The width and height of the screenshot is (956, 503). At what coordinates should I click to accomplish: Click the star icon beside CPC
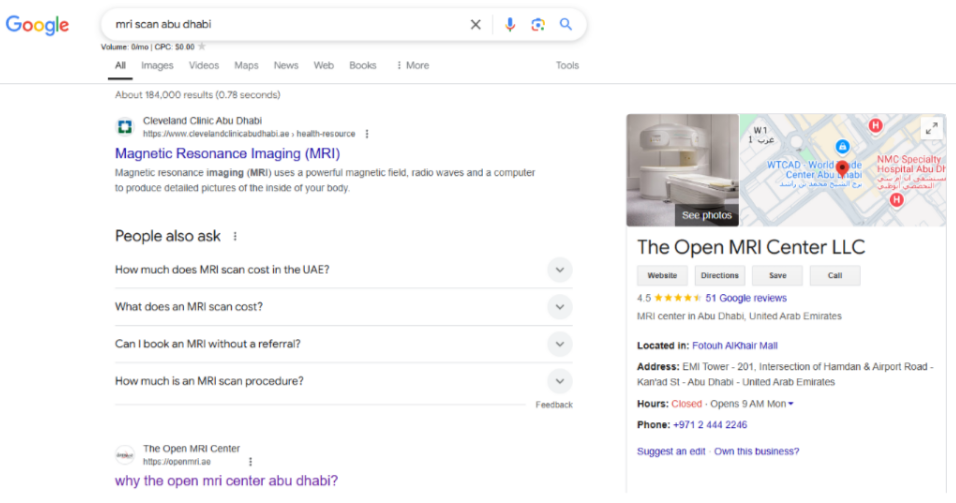(x=202, y=46)
